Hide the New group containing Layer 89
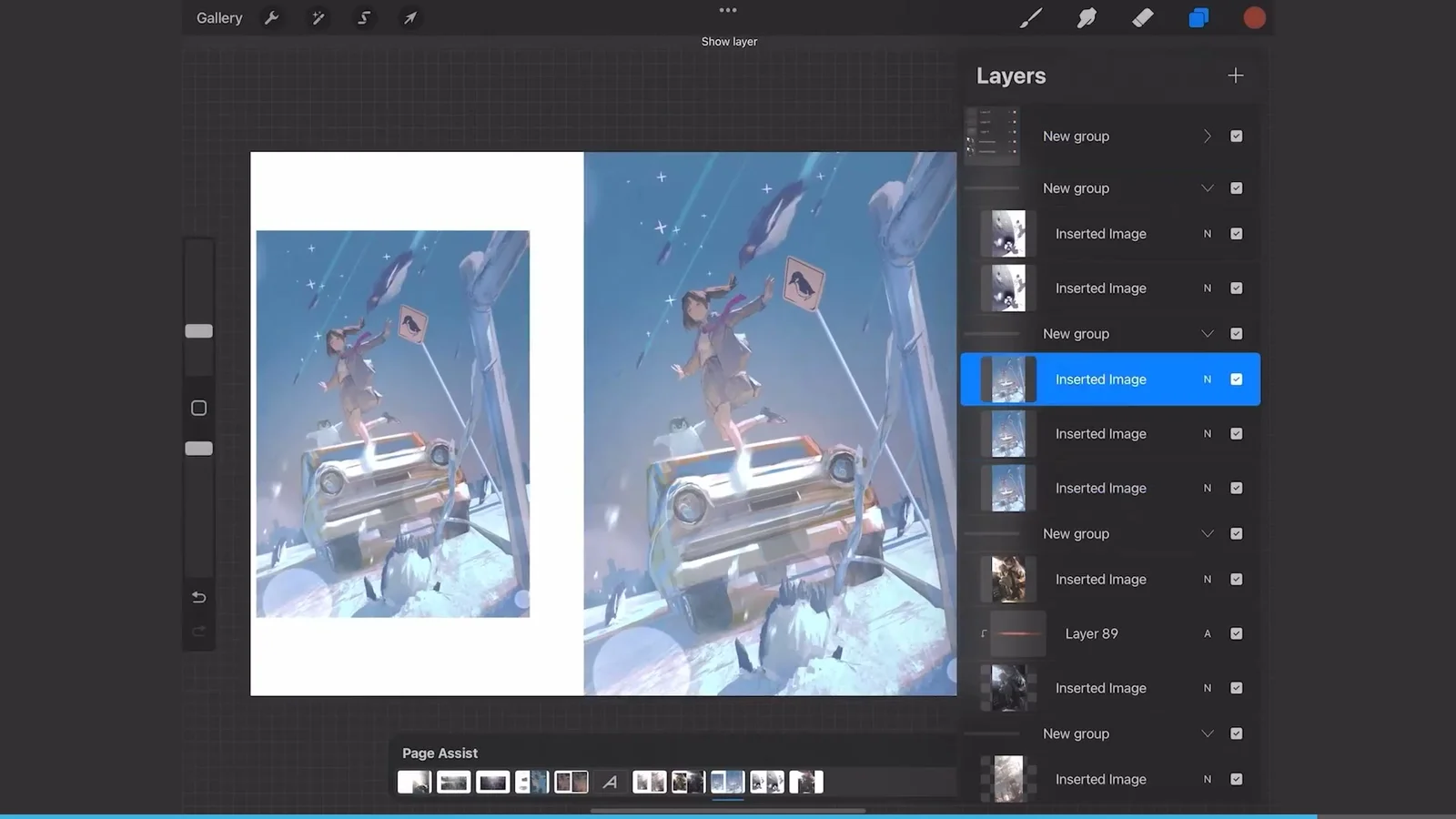The image size is (1456, 819). [x=1236, y=534]
